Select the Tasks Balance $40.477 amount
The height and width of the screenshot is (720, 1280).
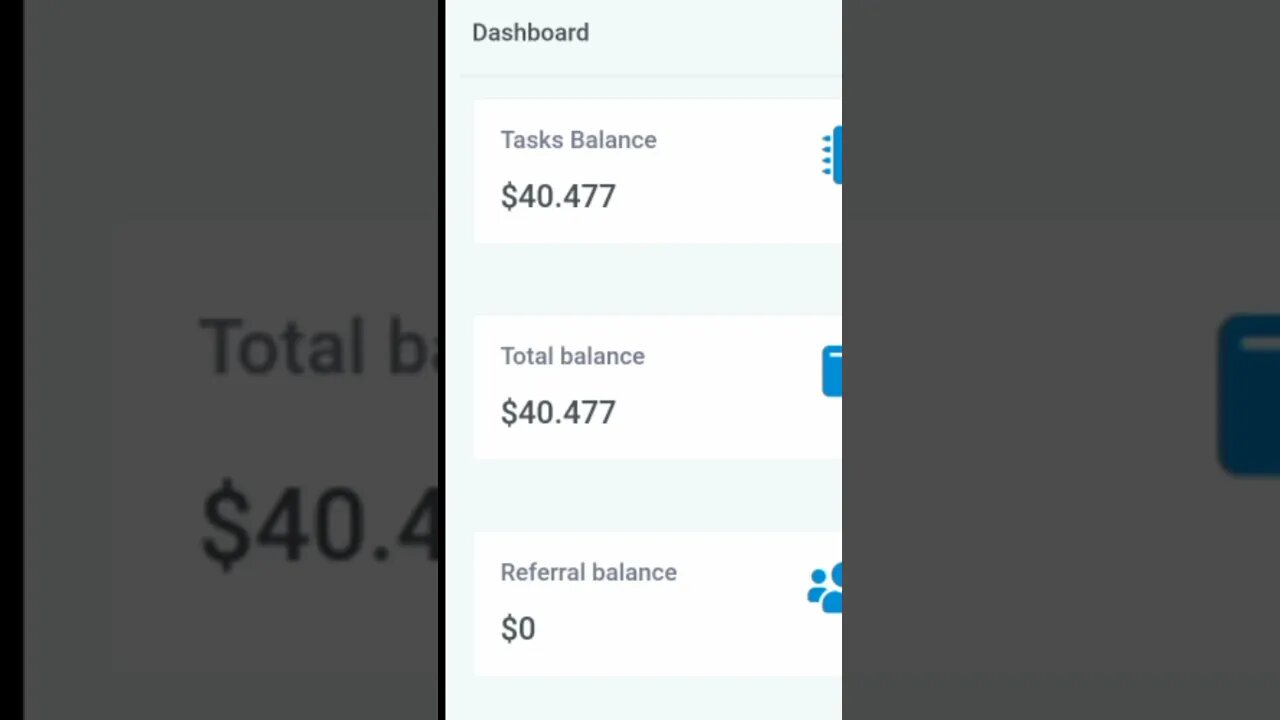pos(558,196)
